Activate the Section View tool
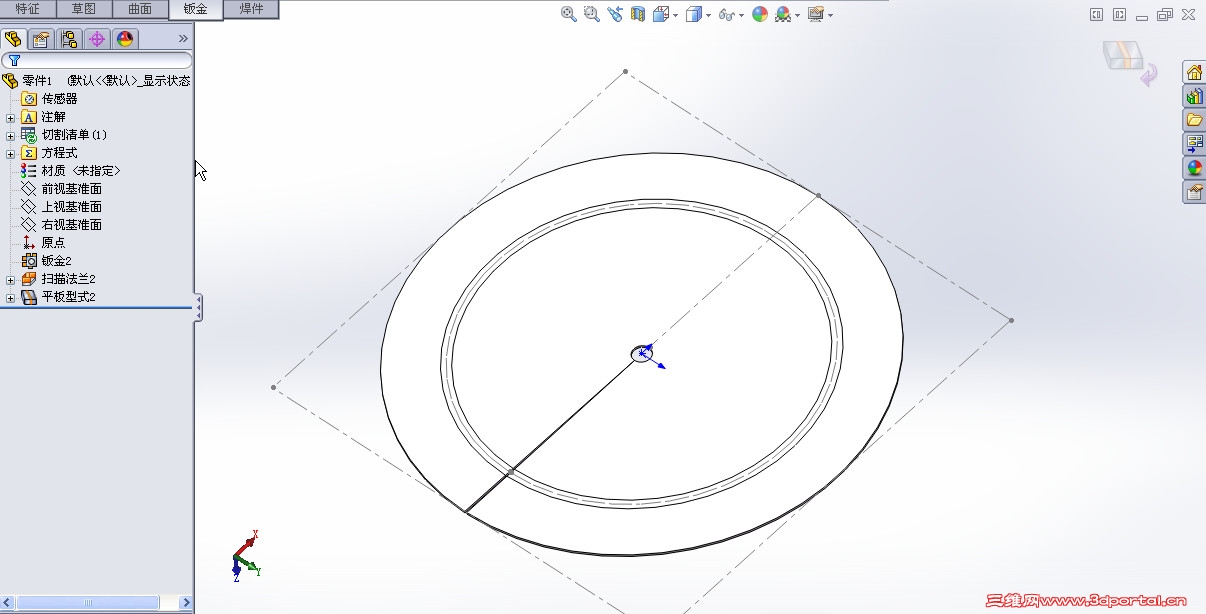This screenshot has height=614, width=1206. click(x=637, y=14)
